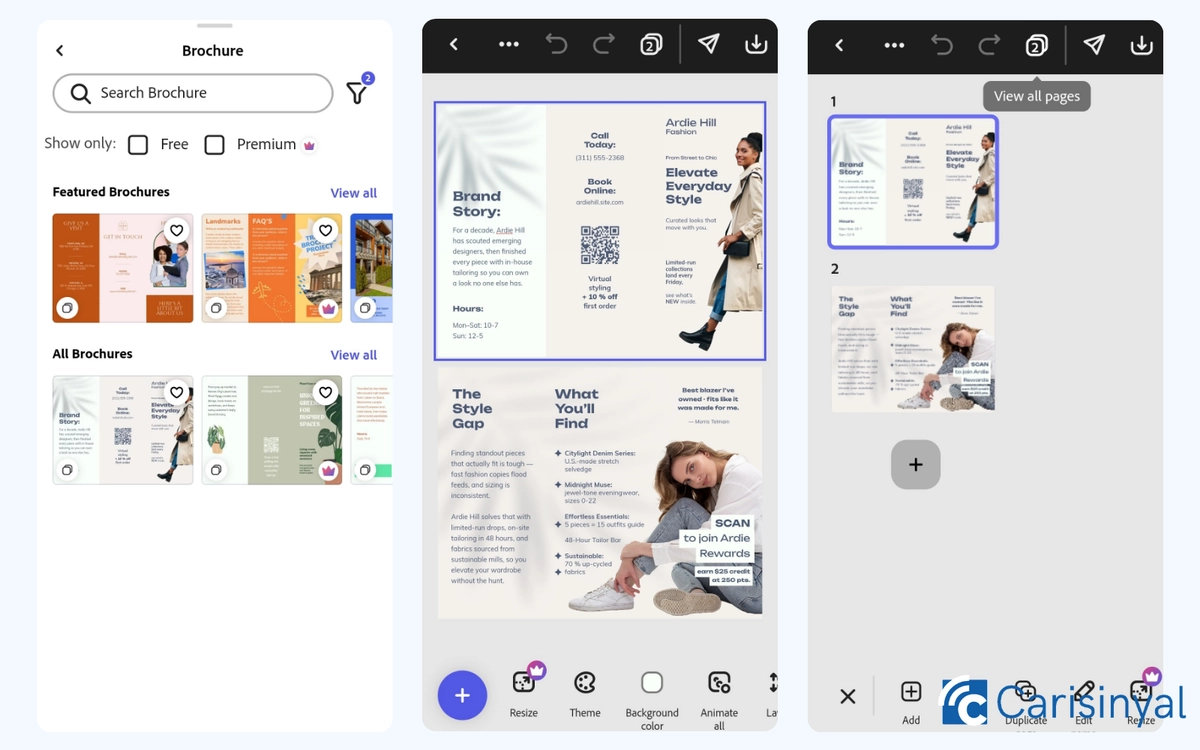Check the Premium filter checkbox

click(214, 144)
